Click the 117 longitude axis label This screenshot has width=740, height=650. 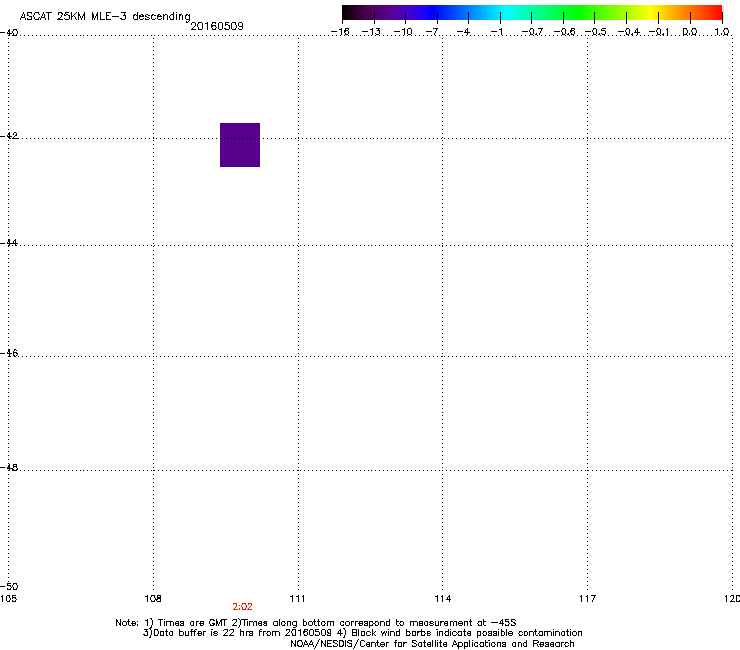pos(588,599)
